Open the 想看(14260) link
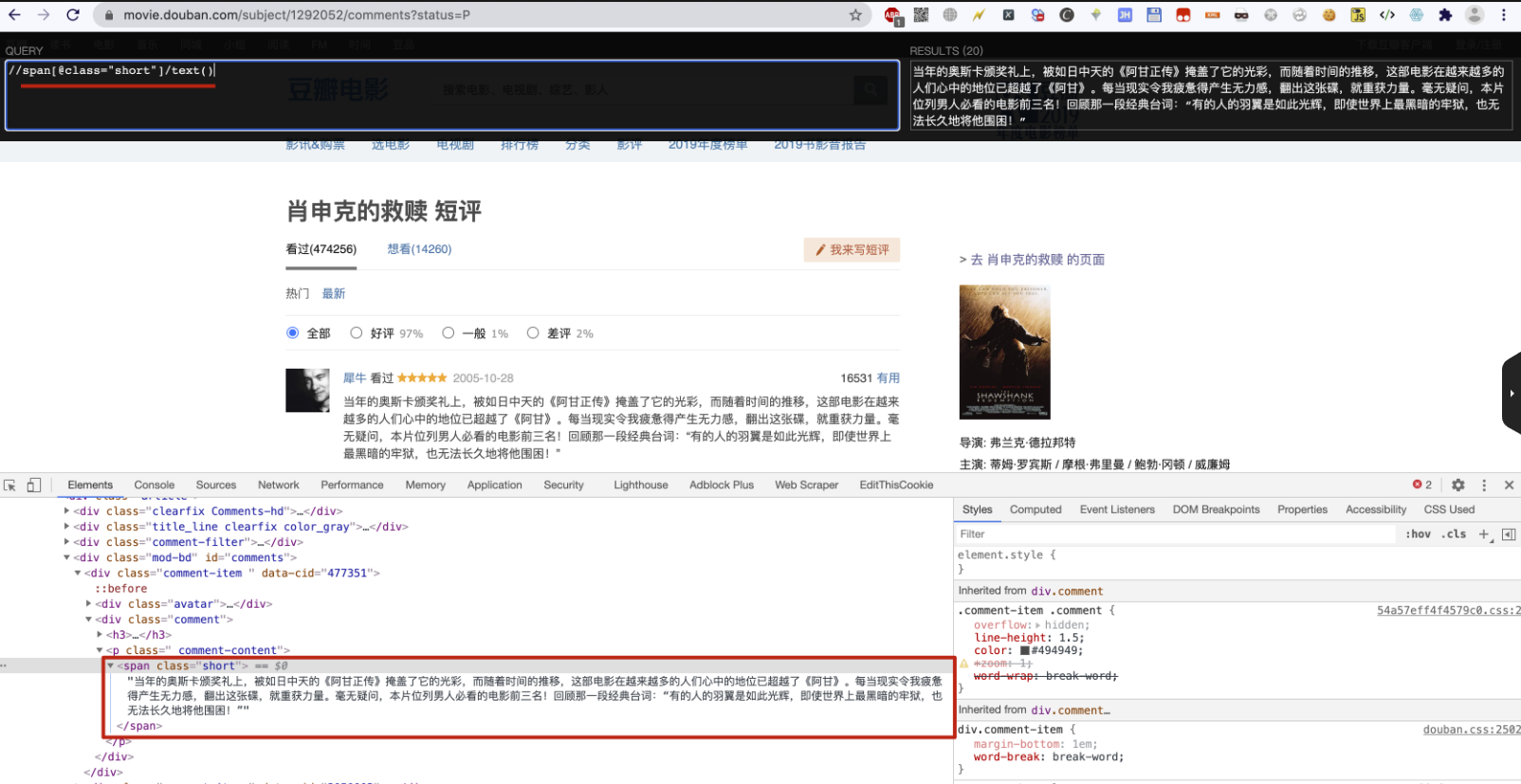This screenshot has height=784, width=1521. pos(419,249)
